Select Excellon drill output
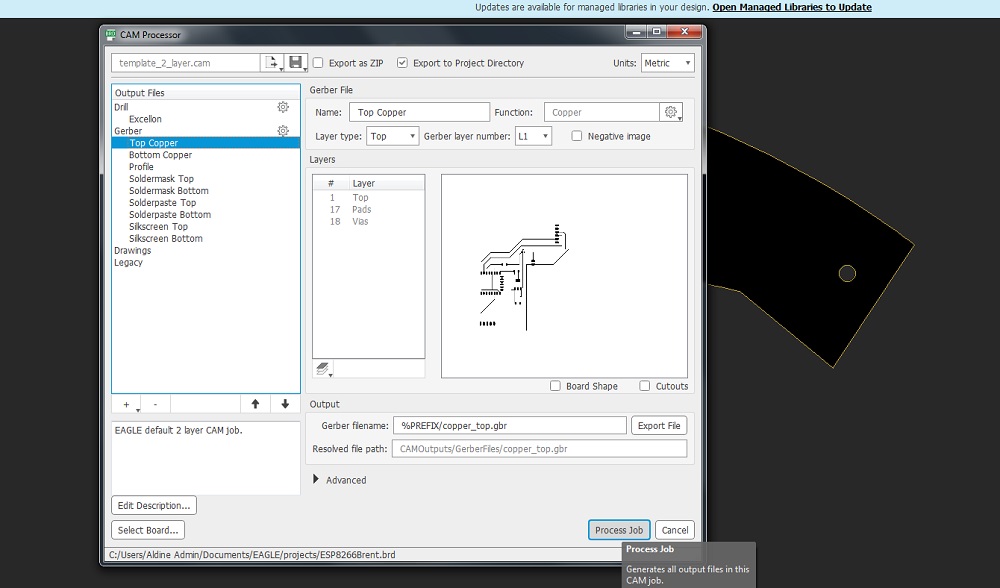 (145, 119)
